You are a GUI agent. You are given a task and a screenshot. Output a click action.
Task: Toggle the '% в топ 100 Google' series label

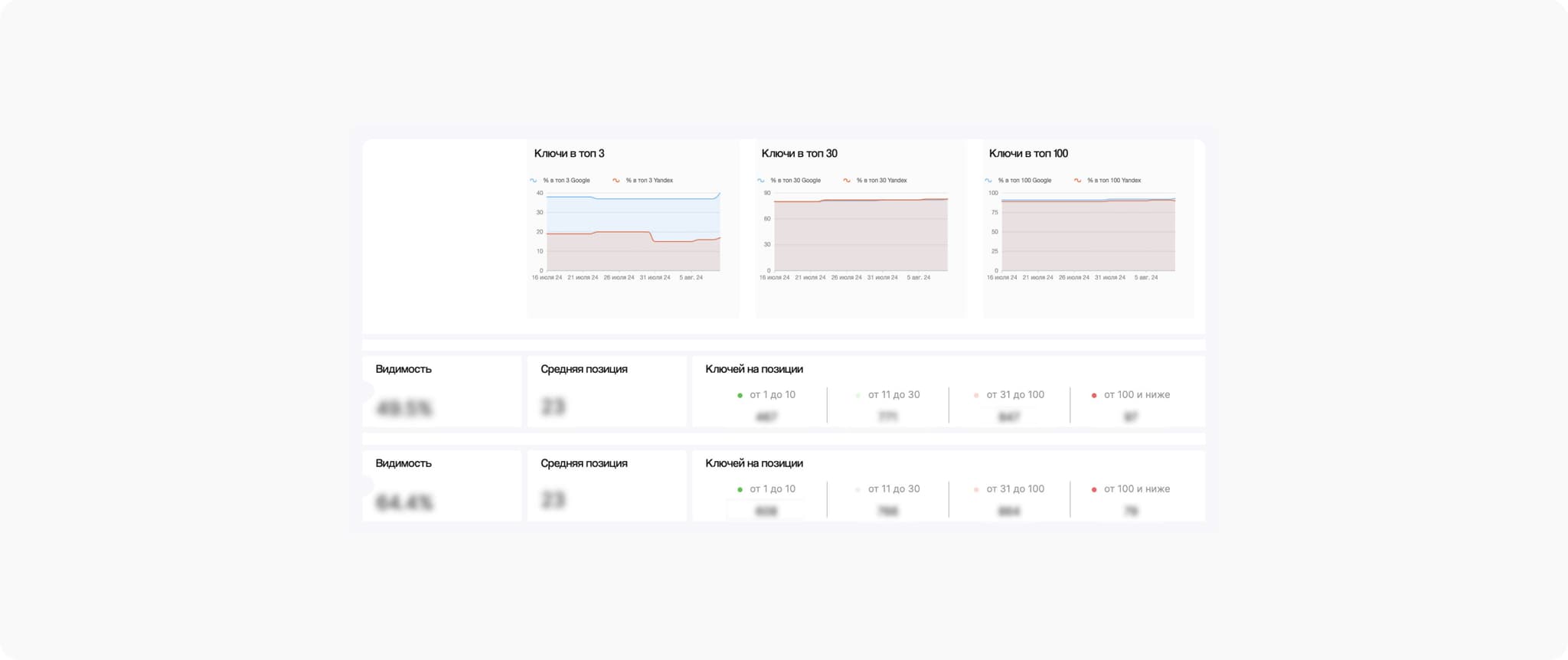click(1024, 181)
